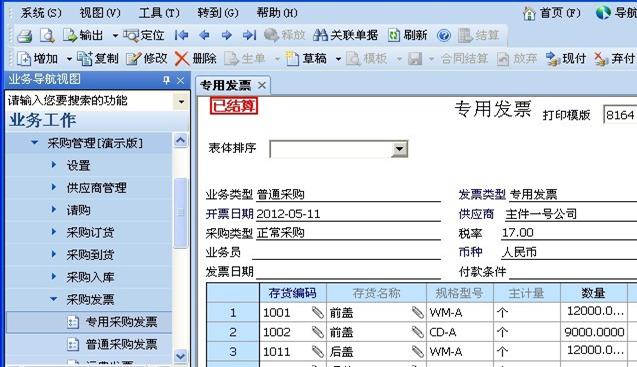Click the 输出 export button

83,36
